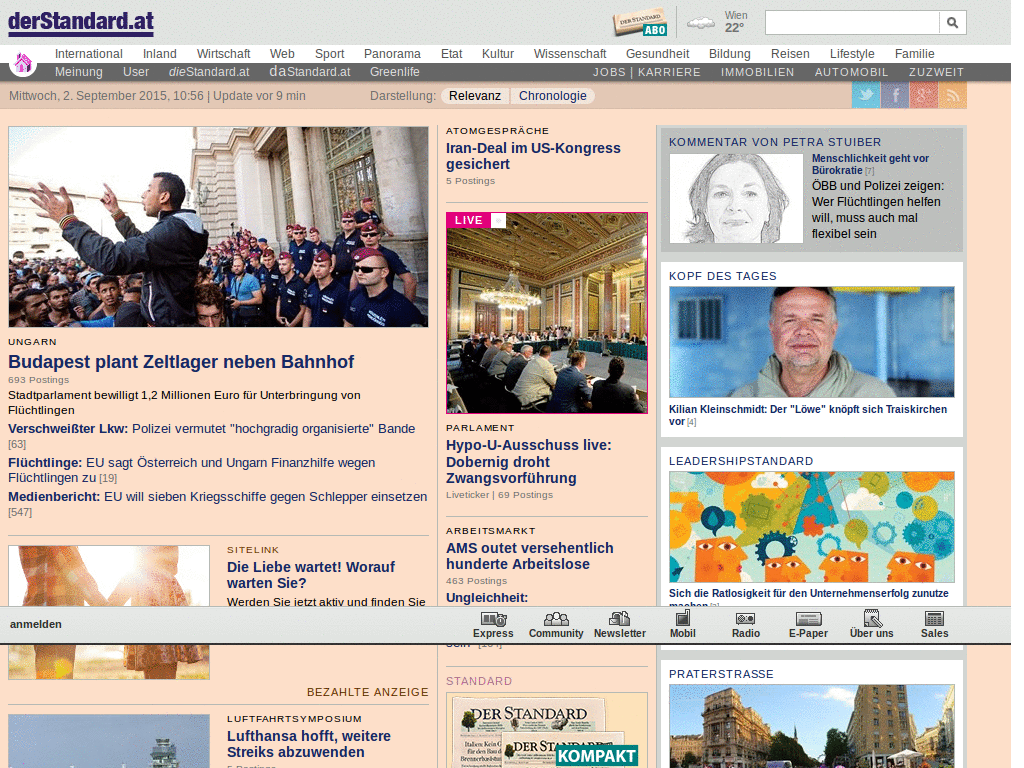This screenshot has width=1024, height=768.
Task: Click Petra Stuiber portrait sketch
Action: (736, 199)
